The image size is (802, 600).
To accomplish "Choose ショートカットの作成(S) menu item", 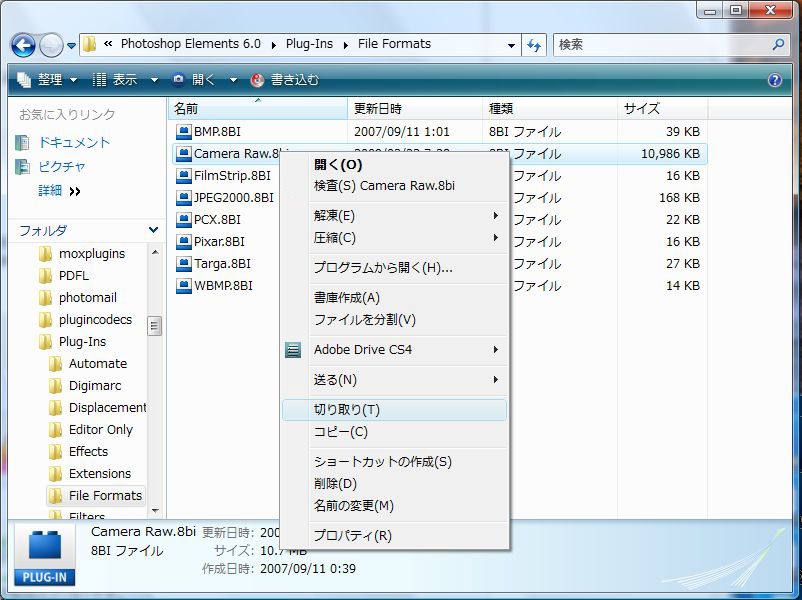I will 394,462.
